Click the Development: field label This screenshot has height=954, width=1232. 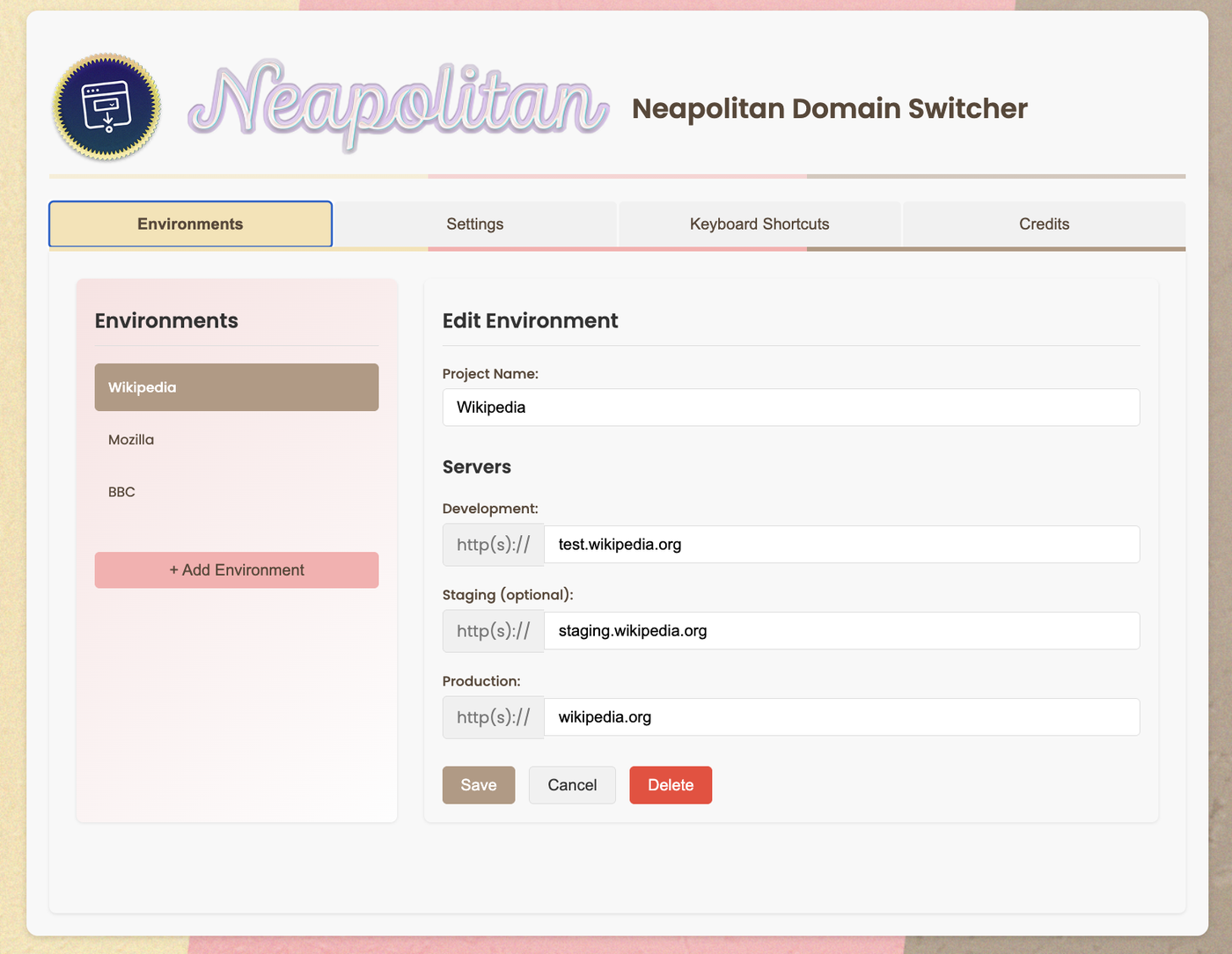tap(490, 509)
